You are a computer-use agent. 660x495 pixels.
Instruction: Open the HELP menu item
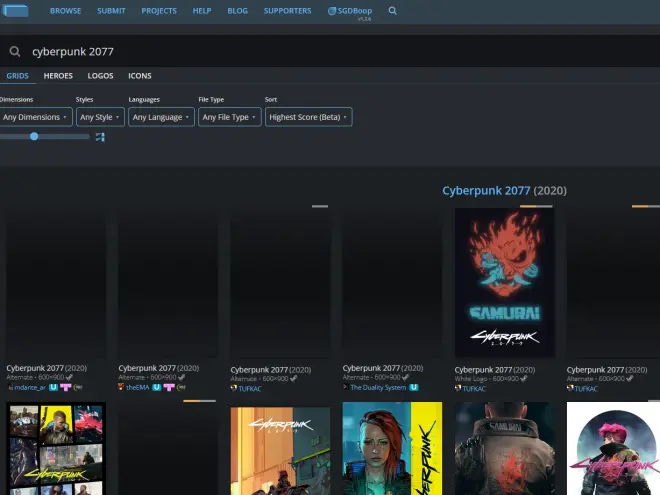[202, 11]
